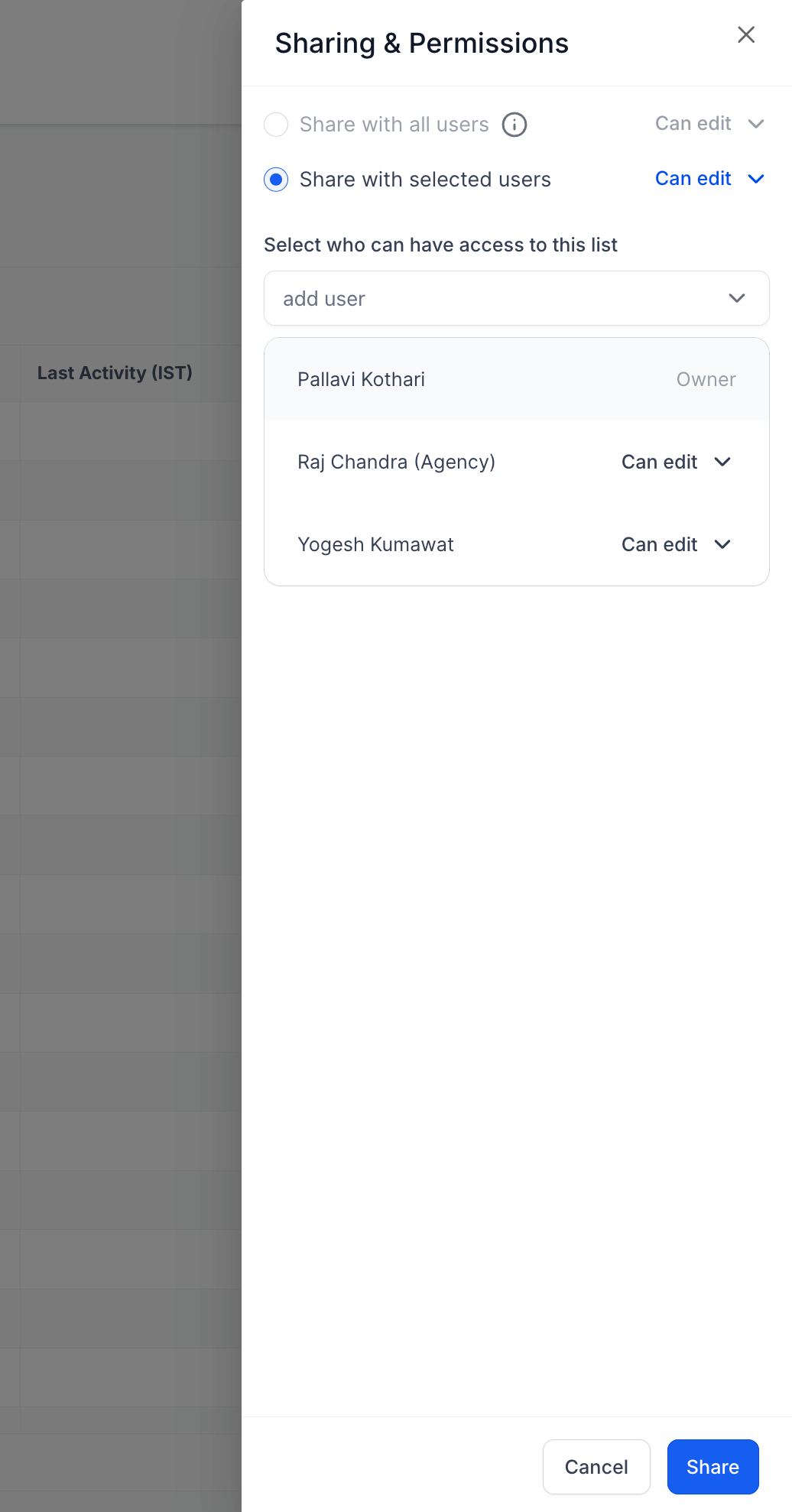792x1512 pixels.
Task: Close the Sharing & Permissions dialog
Action: [x=745, y=34]
